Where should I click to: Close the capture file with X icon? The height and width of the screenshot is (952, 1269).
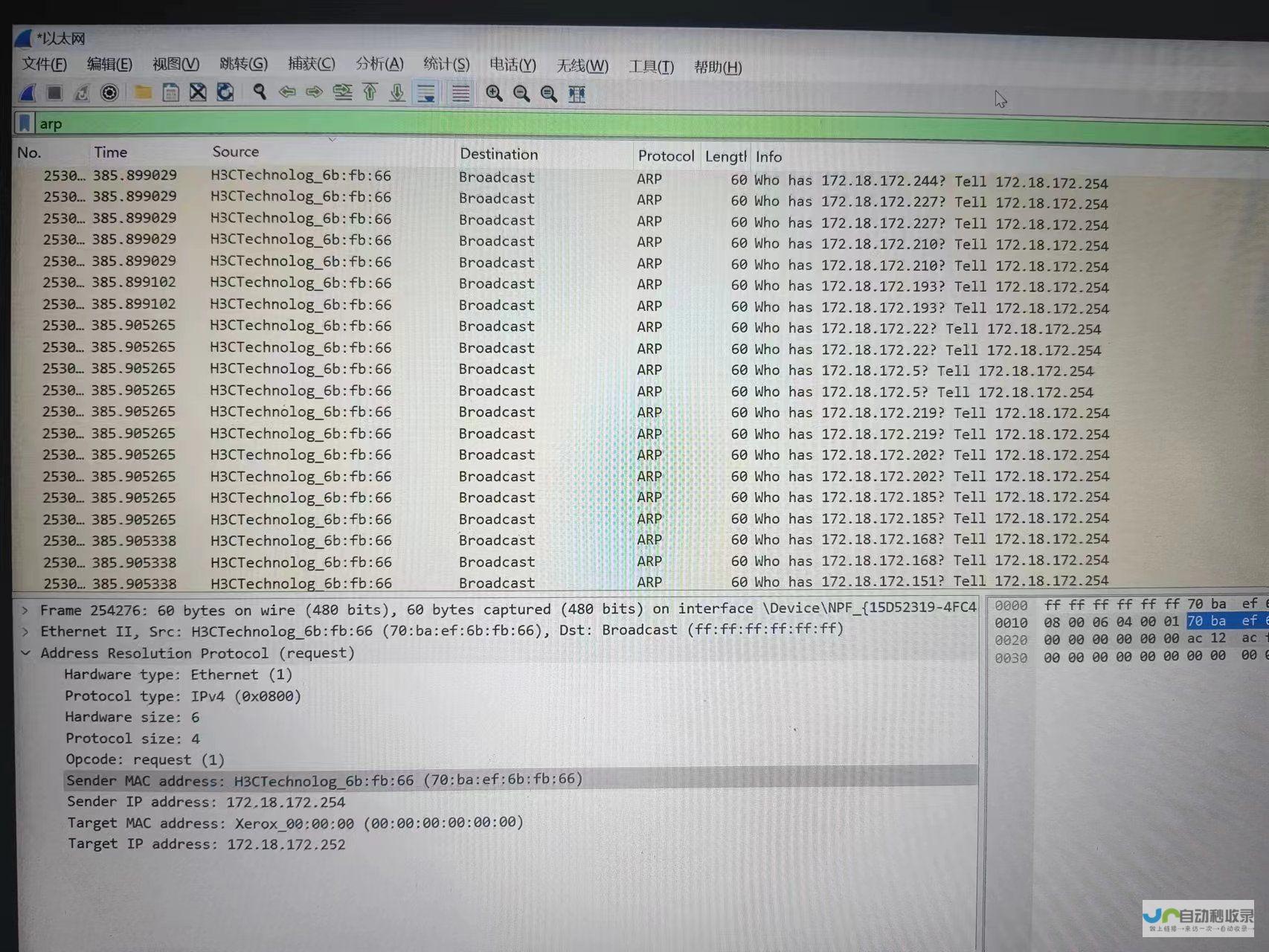(x=198, y=92)
